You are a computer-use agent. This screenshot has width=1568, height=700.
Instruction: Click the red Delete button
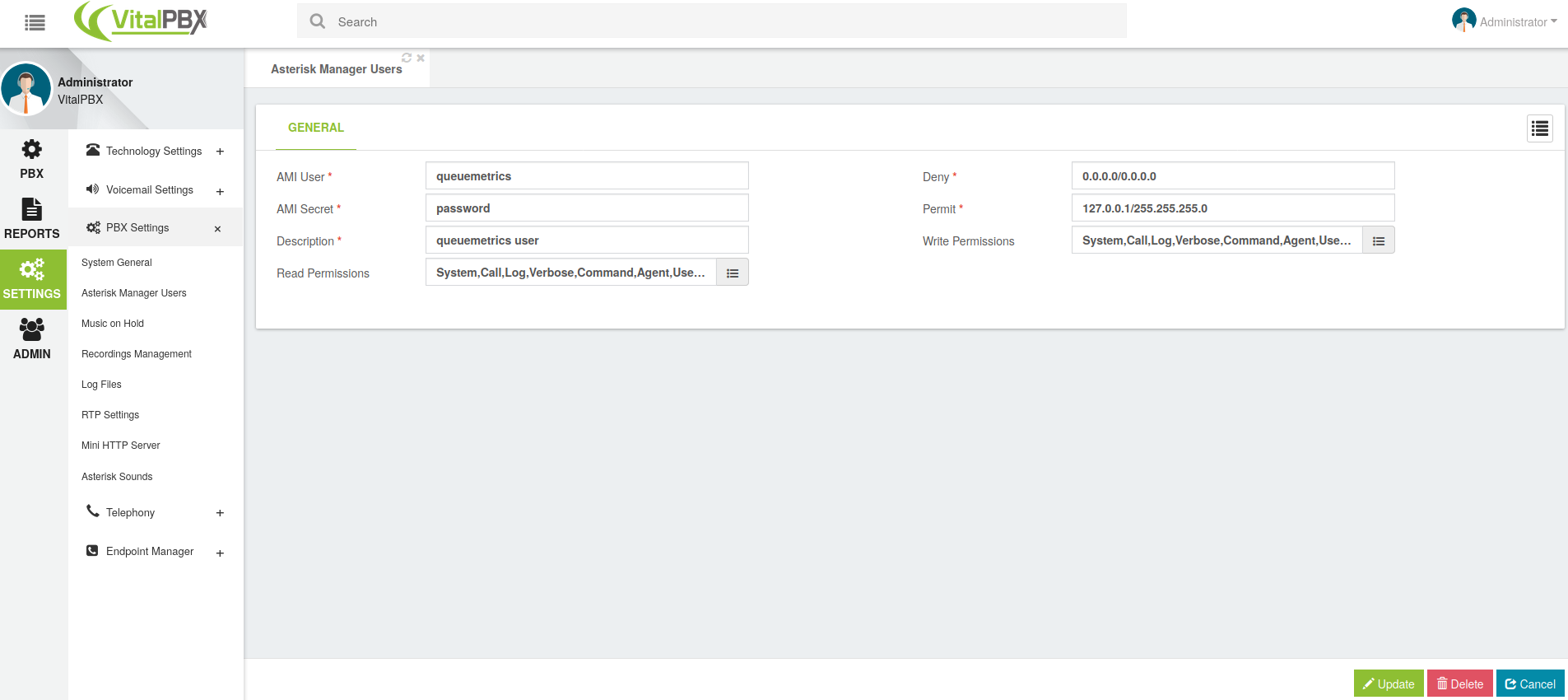click(x=1459, y=684)
